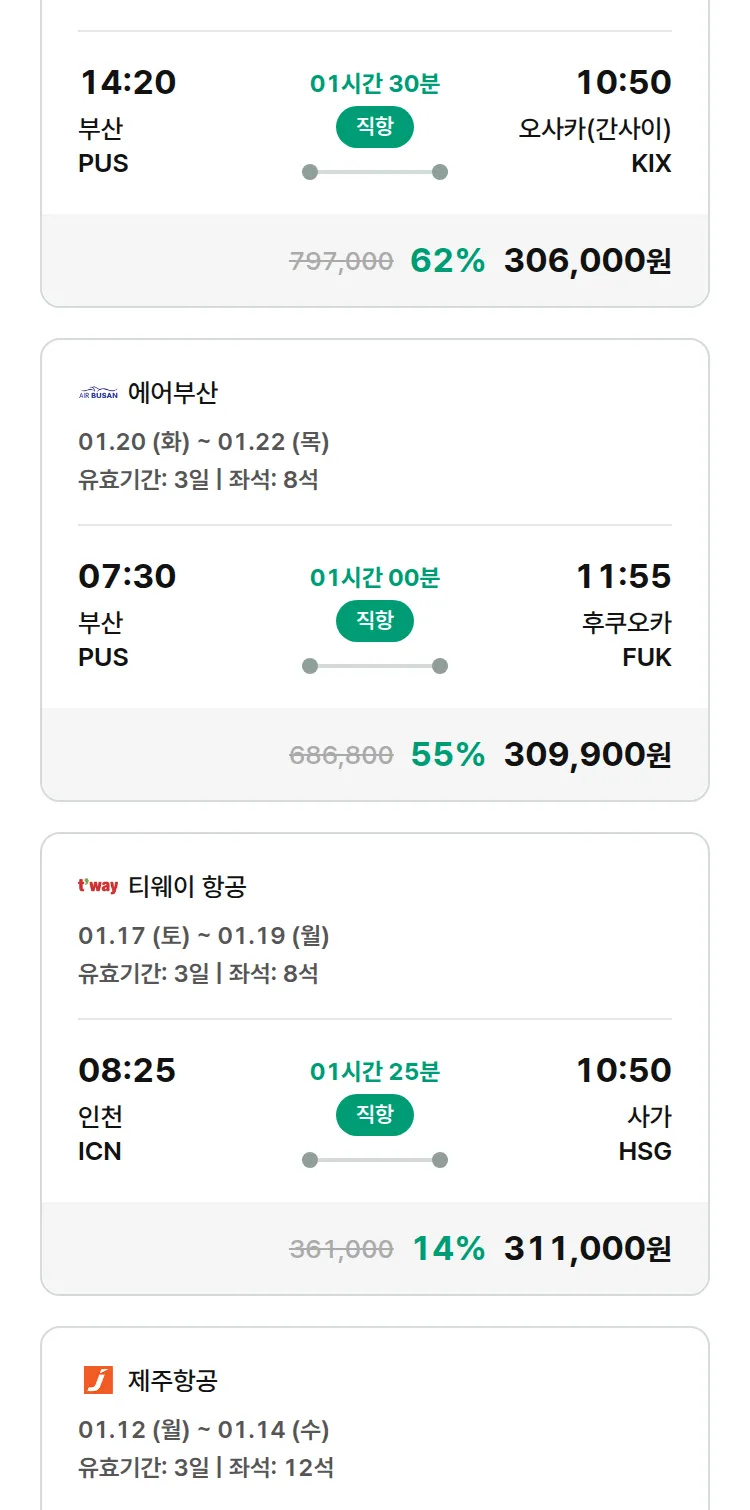The height and width of the screenshot is (1510, 750).
Task: Choose the 311,000원 fare price
Action: pyautogui.click(x=587, y=1249)
